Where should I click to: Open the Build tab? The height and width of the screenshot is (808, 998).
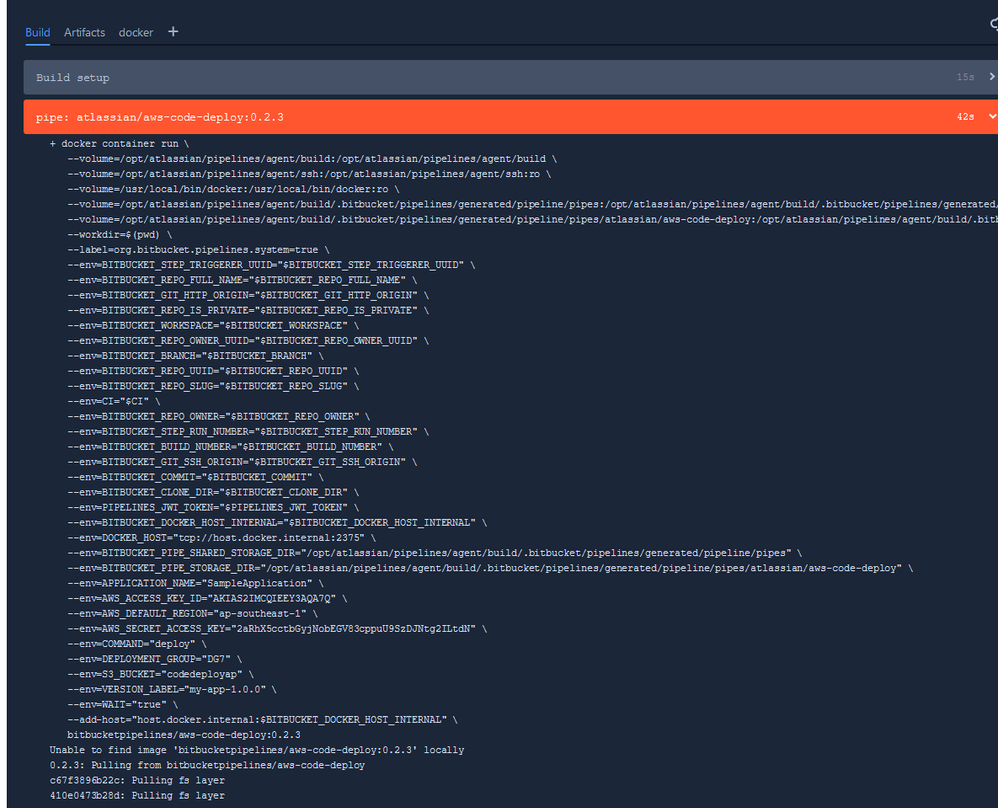38,32
